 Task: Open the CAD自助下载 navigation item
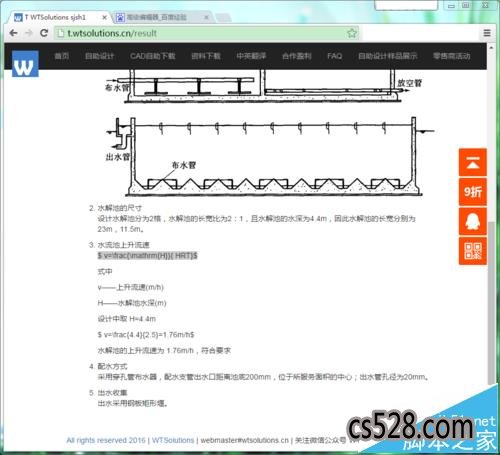click(x=152, y=56)
